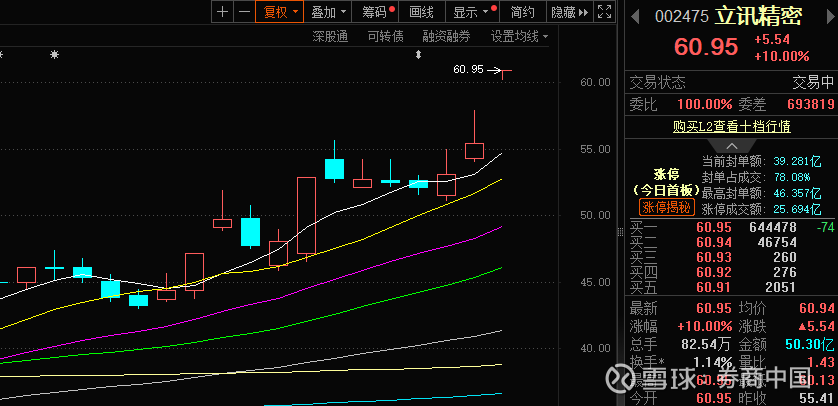The height and width of the screenshot is (406, 838).
Task: Click the event star marker above the chart
Action: (54, 54)
